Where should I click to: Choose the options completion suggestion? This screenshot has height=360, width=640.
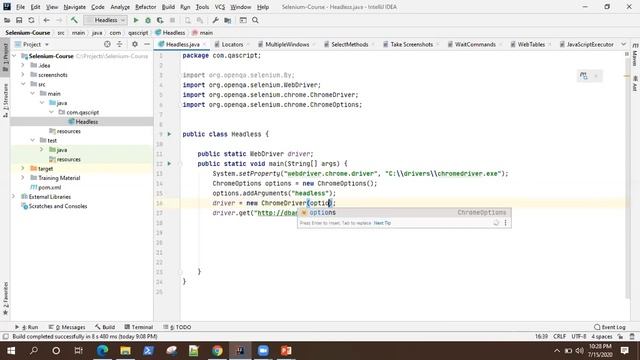404,213
